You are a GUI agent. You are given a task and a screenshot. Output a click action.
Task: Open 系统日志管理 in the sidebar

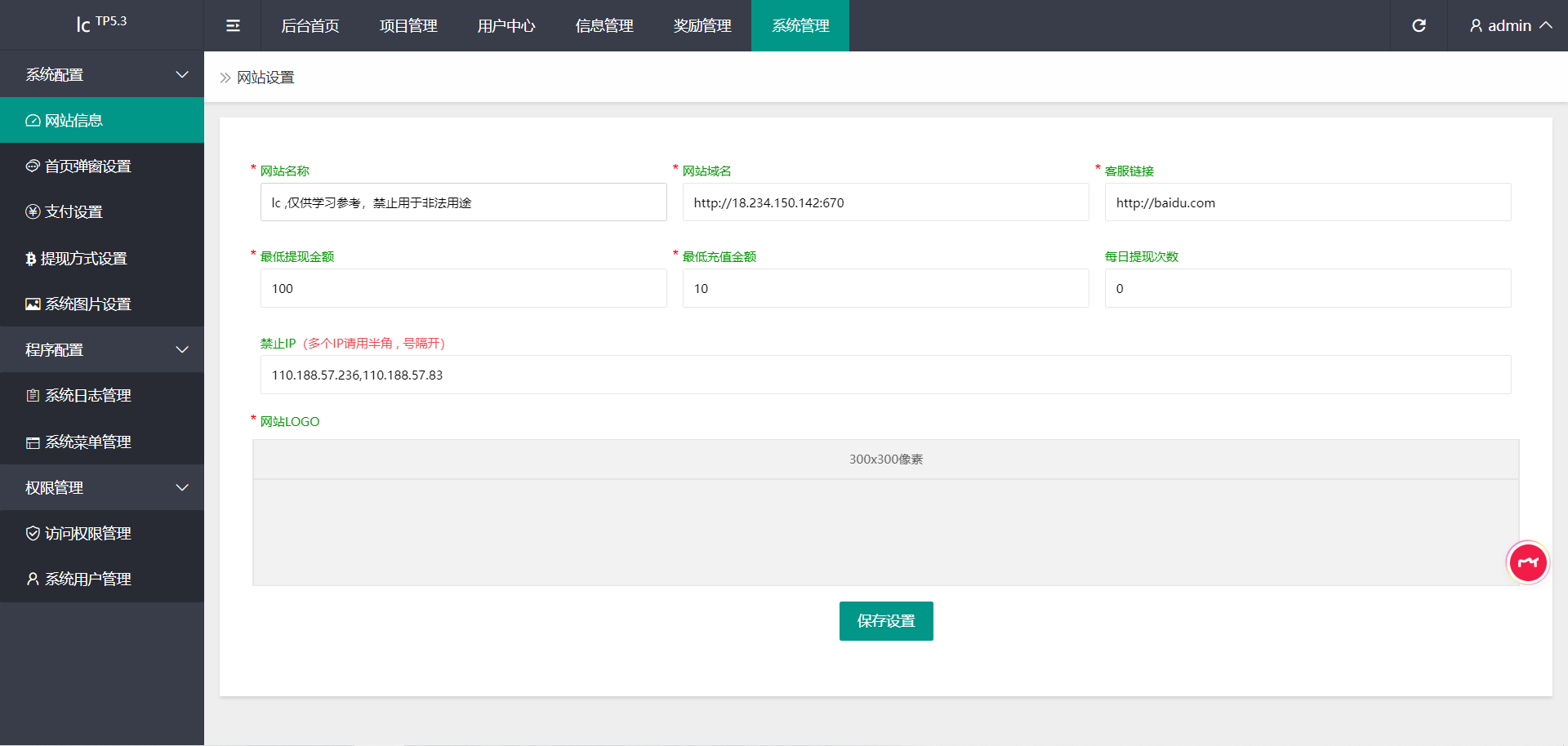pos(87,396)
